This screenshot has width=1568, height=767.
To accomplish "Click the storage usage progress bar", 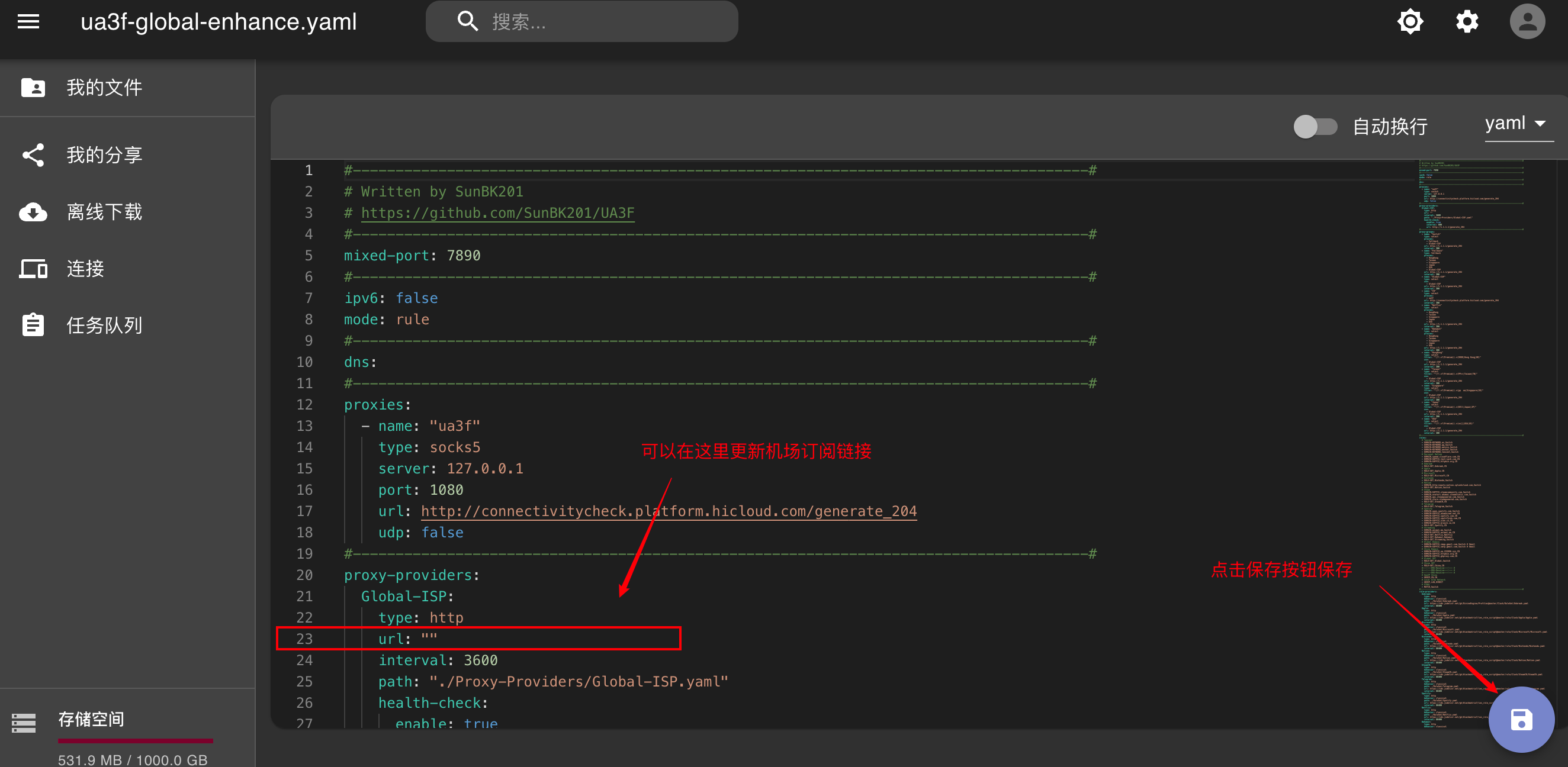I will click(135, 740).
